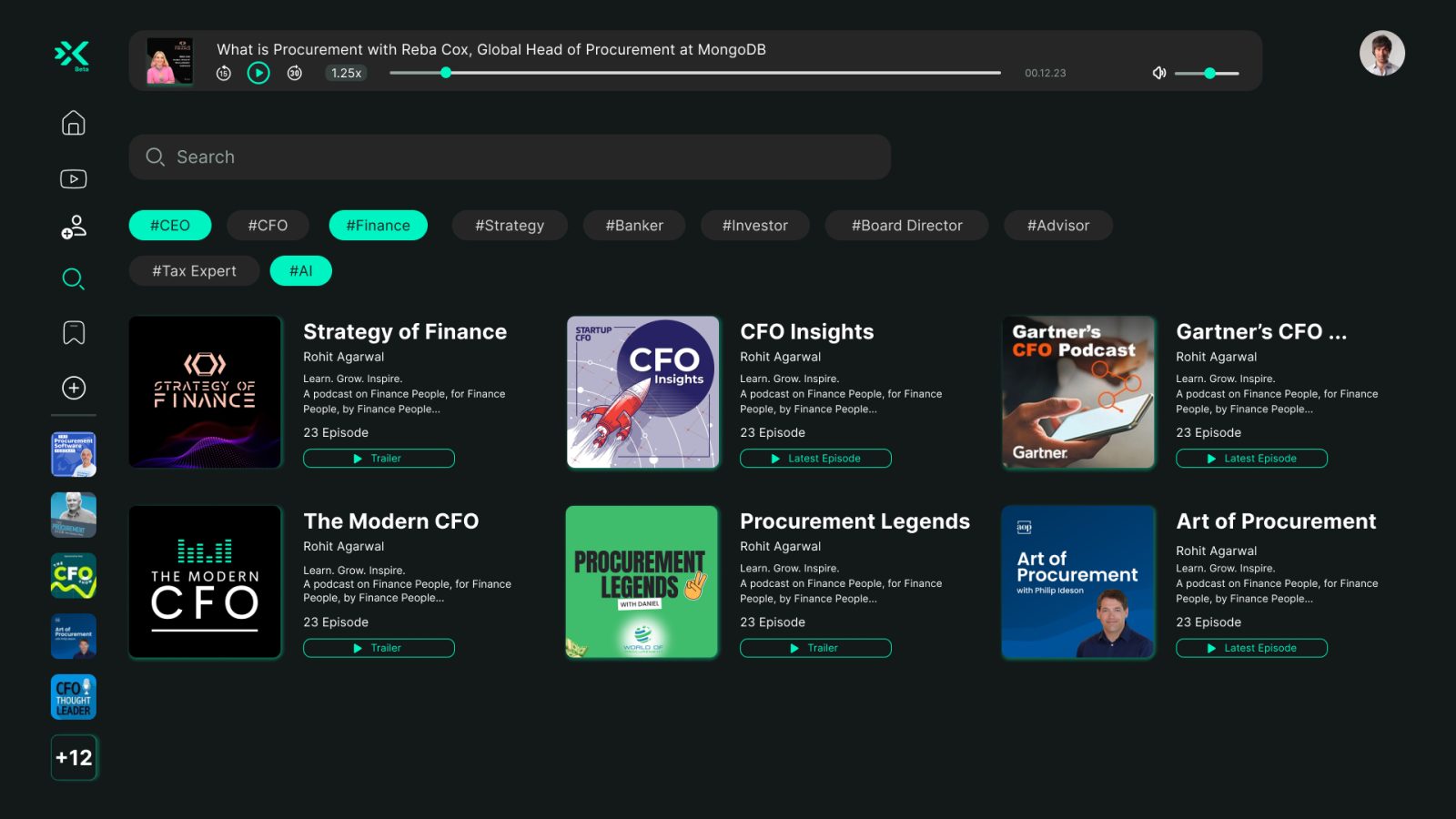
Task: Mute audio via the speaker icon
Action: pyautogui.click(x=1159, y=73)
